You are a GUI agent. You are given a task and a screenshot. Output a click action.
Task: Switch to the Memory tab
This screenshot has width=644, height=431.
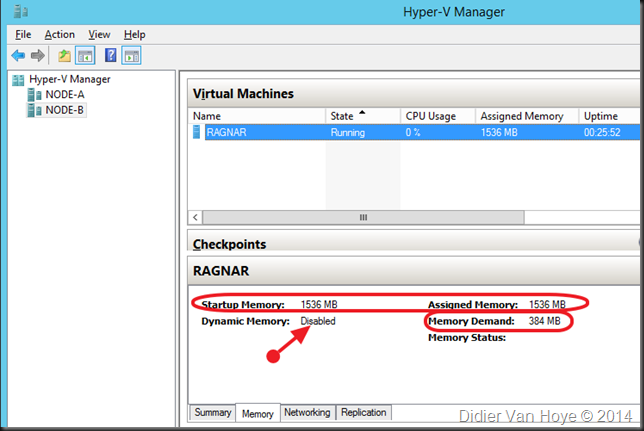[258, 413]
